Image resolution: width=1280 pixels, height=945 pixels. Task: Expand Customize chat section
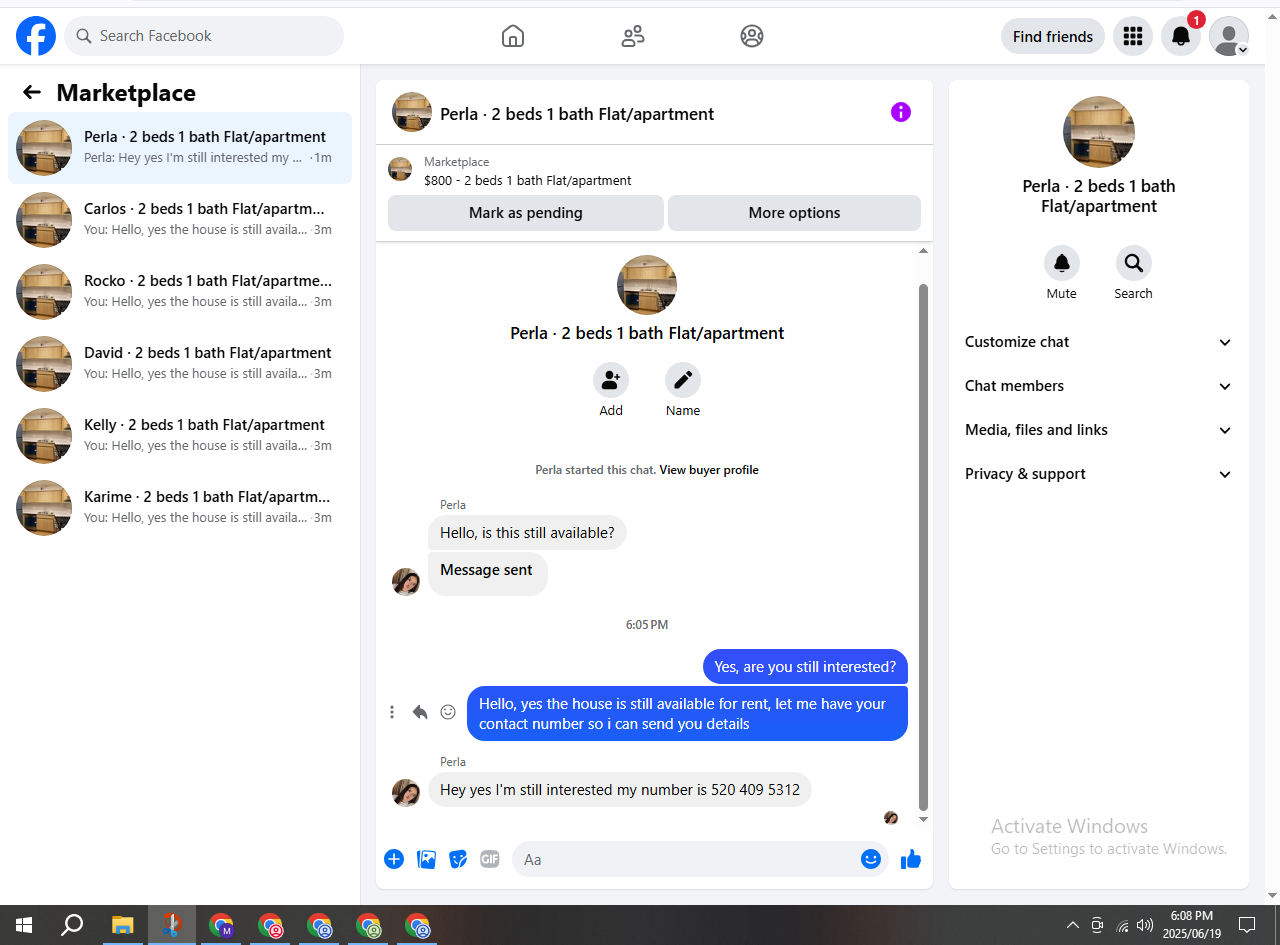click(1099, 342)
